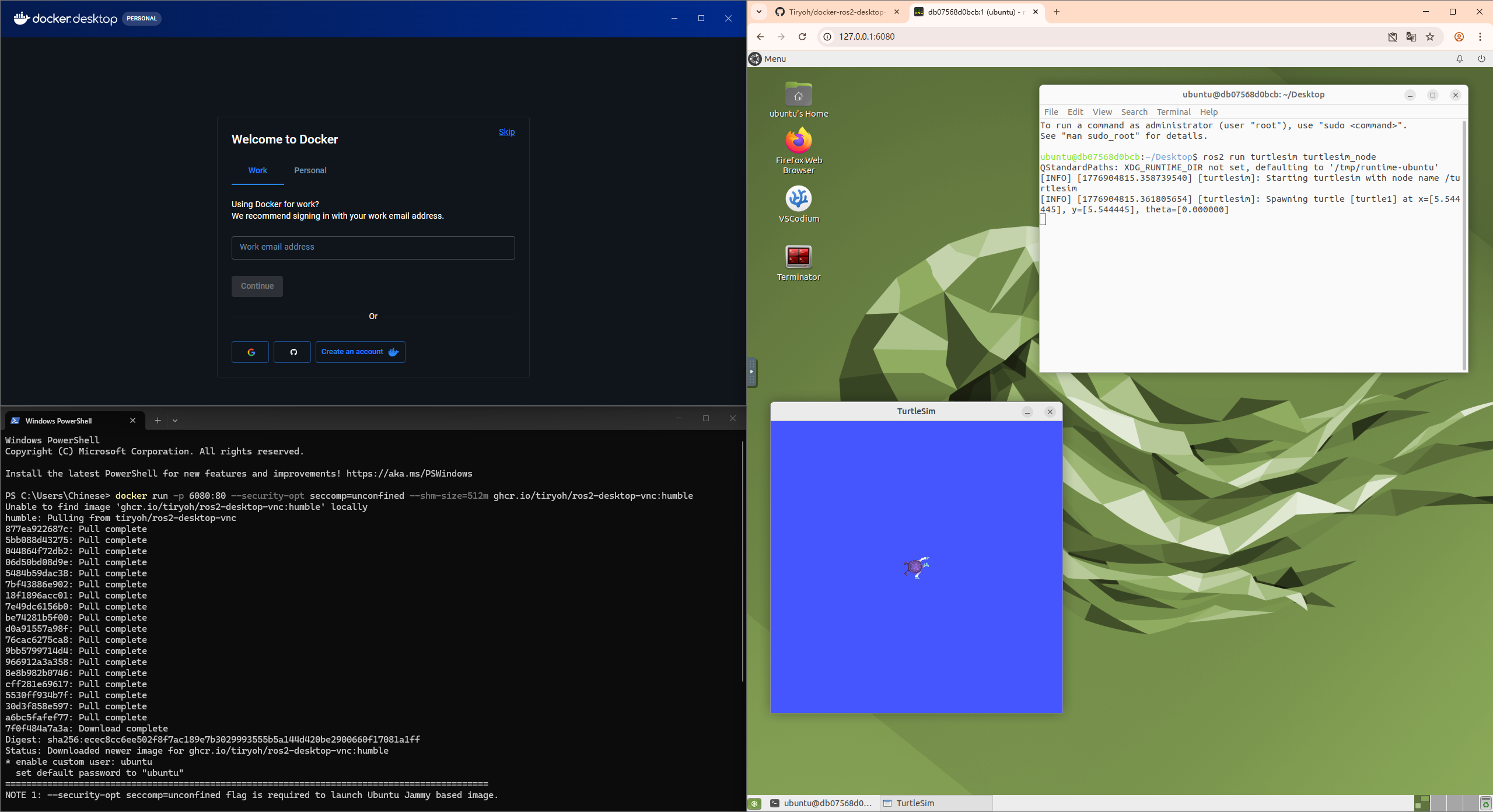Click the turtle in the TurtleSim window
1493x812 pixels.
916,567
